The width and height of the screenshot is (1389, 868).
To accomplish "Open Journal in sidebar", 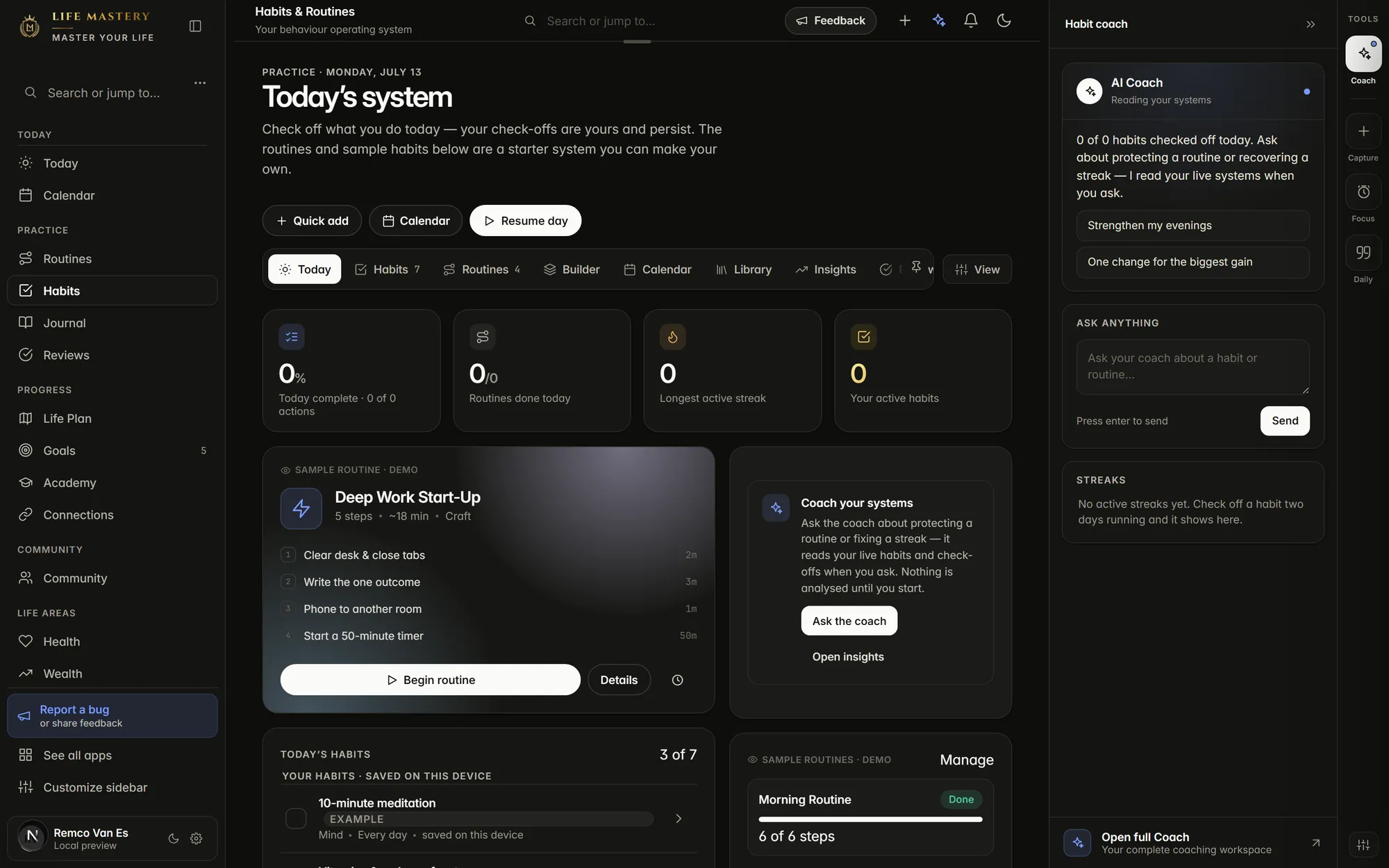I will 113,323.
